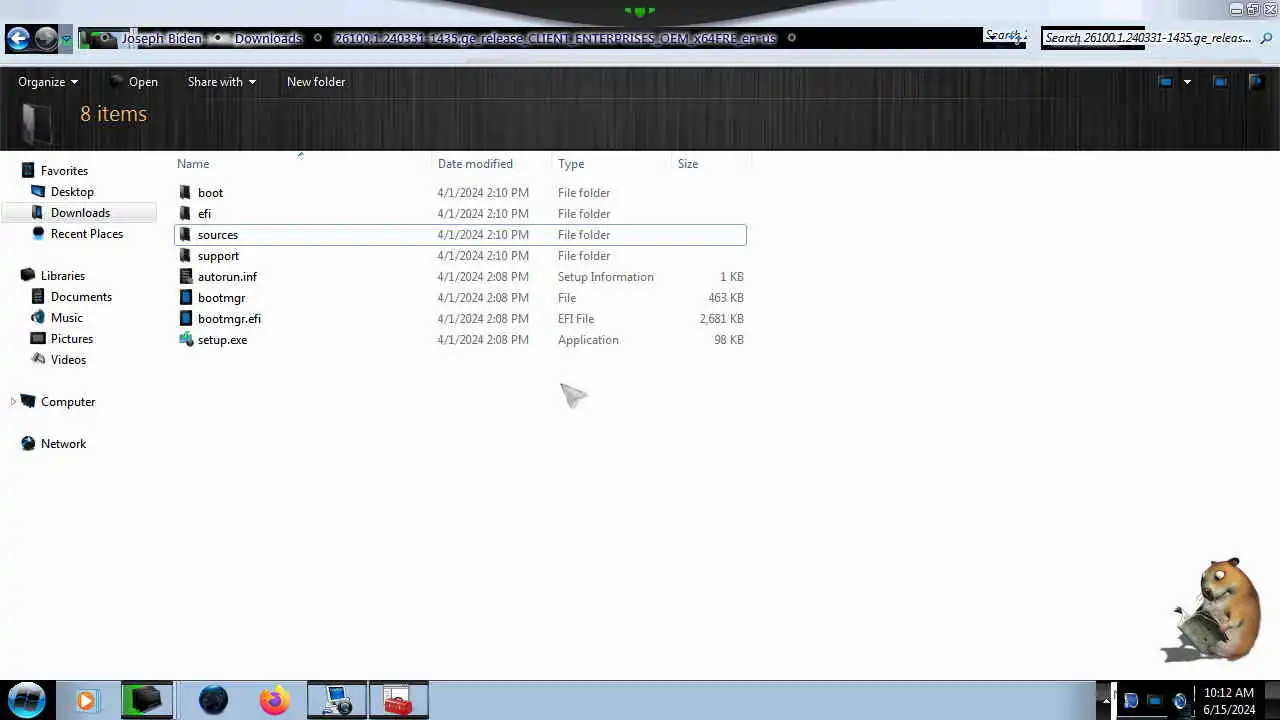The height and width of the screenshot is (720, 1280).
Task: Select the autorun.inf file icon
Action: point(185,277)
